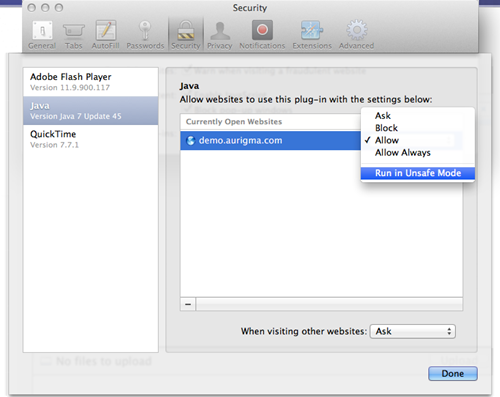Open the Advanced preferences pane
This screenshot has height=397, width=500.
click(356, 35)
